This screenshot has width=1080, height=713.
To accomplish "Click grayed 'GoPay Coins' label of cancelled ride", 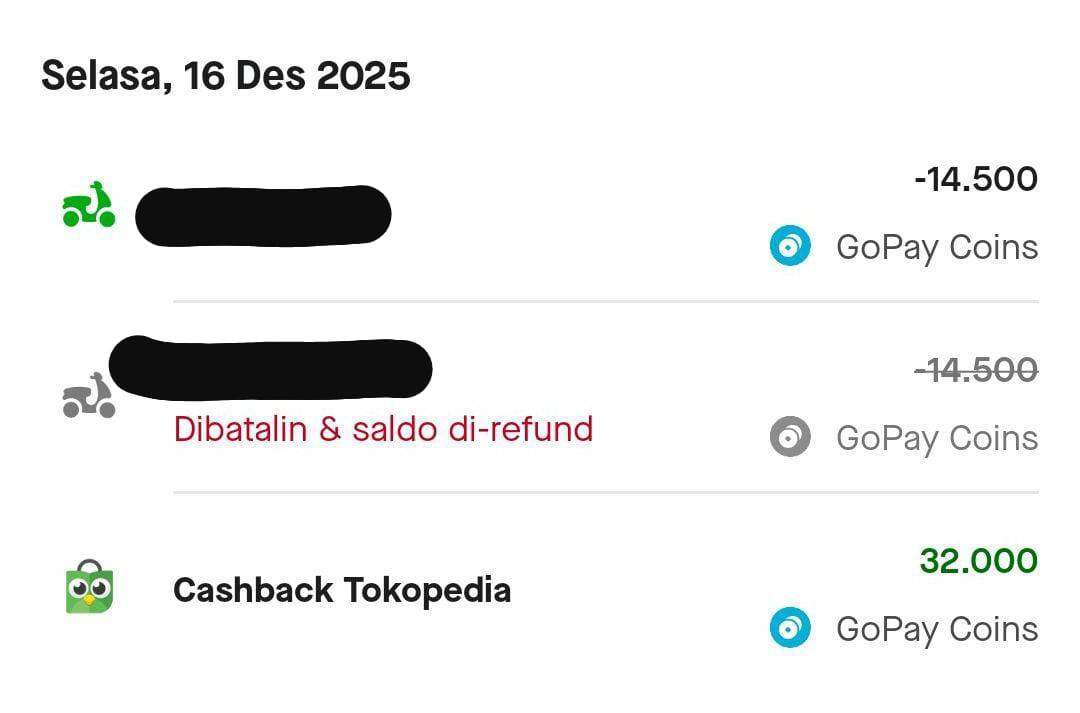I will tap(937, 438).
